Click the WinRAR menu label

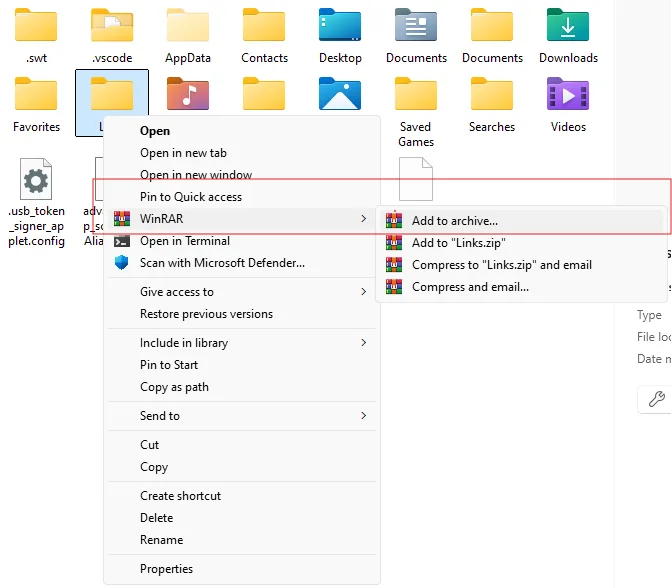pyautogui.click(x=162, y=219)
